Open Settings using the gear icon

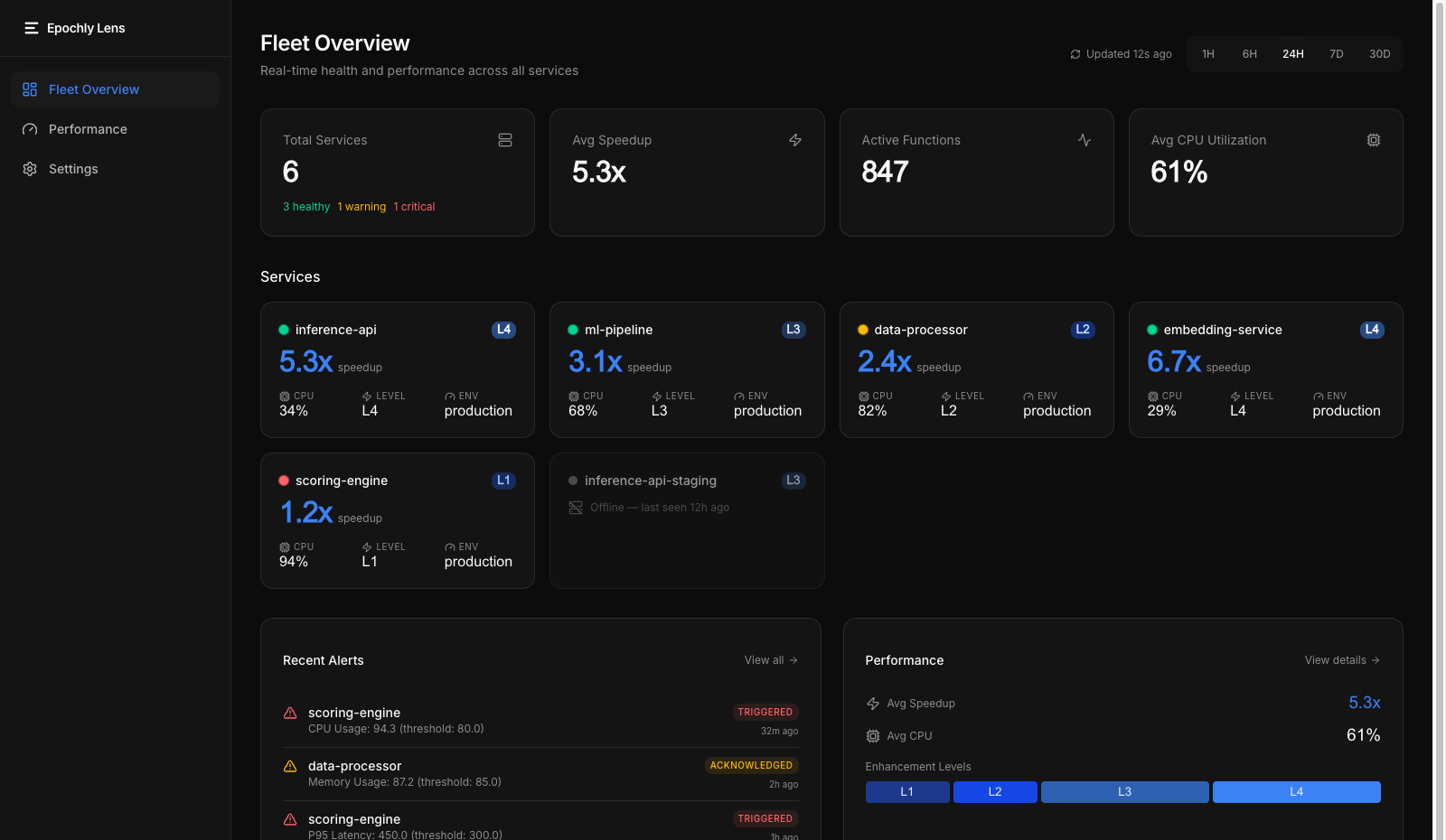tap(29, 169)
